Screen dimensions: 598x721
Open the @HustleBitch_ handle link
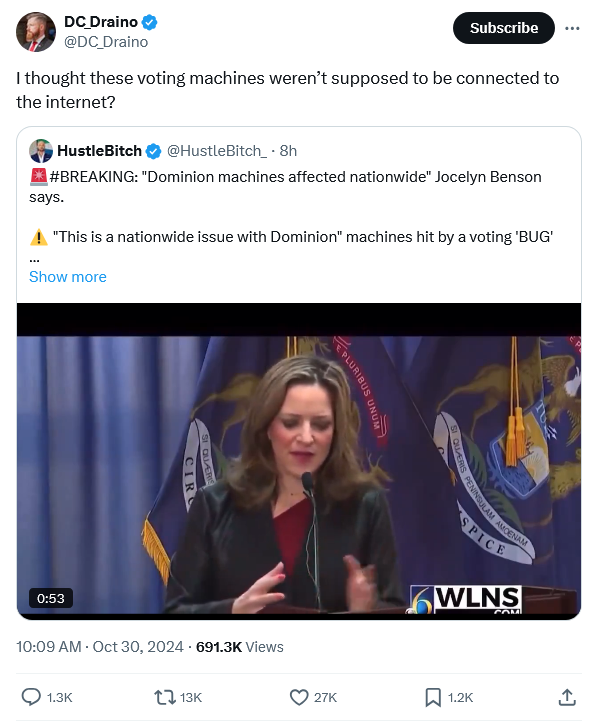pyautogui.click(x=216, y=151)
